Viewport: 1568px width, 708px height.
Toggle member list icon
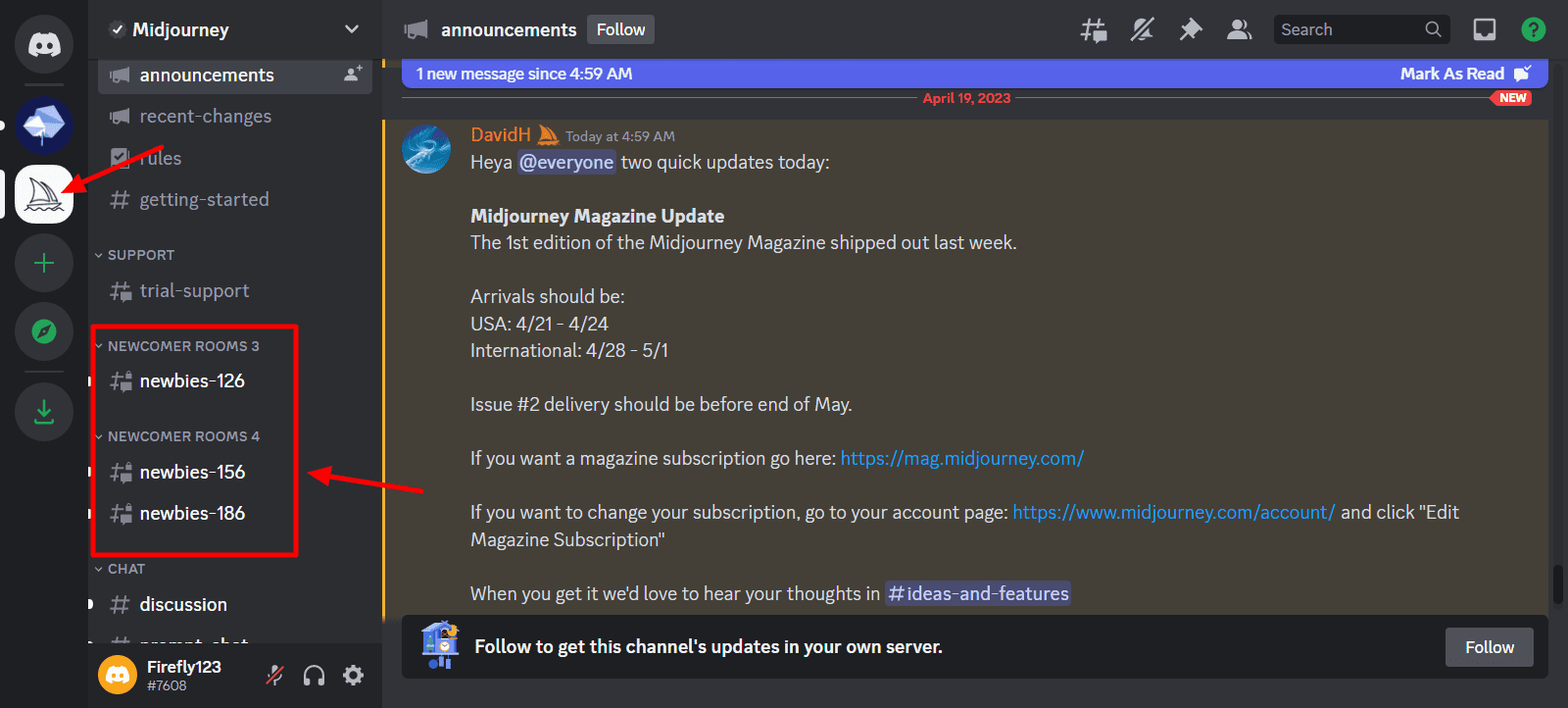[1240, 30]
